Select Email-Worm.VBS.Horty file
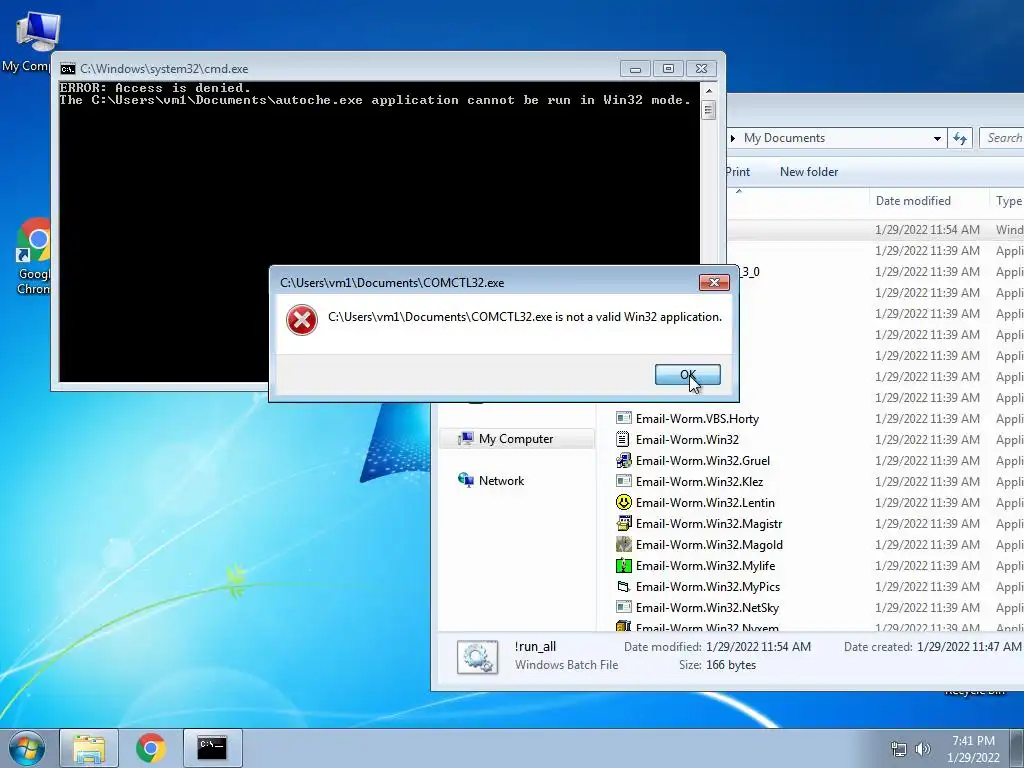 [x=697, y=419]
